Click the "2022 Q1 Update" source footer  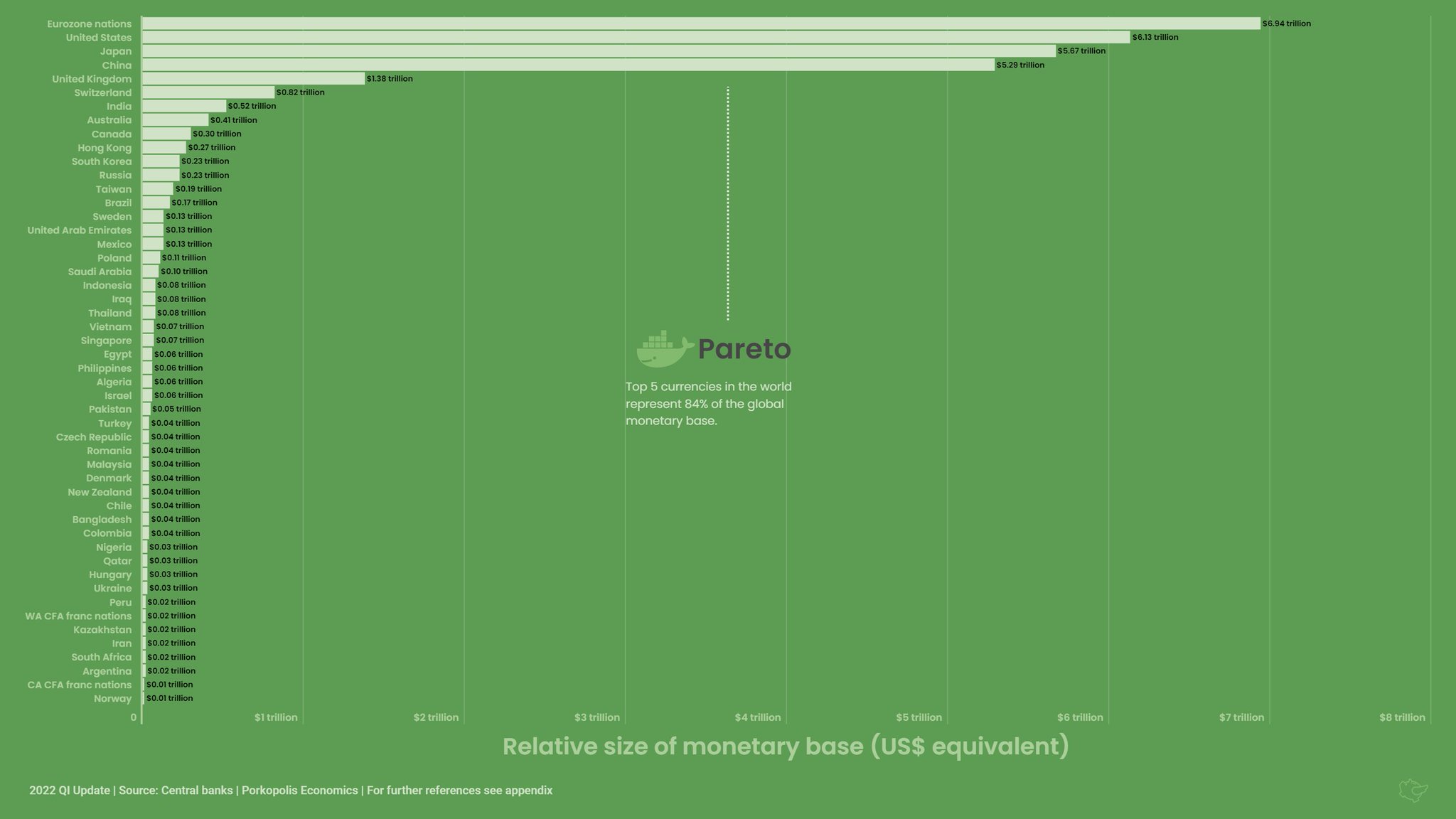click(x=291, y=791)
